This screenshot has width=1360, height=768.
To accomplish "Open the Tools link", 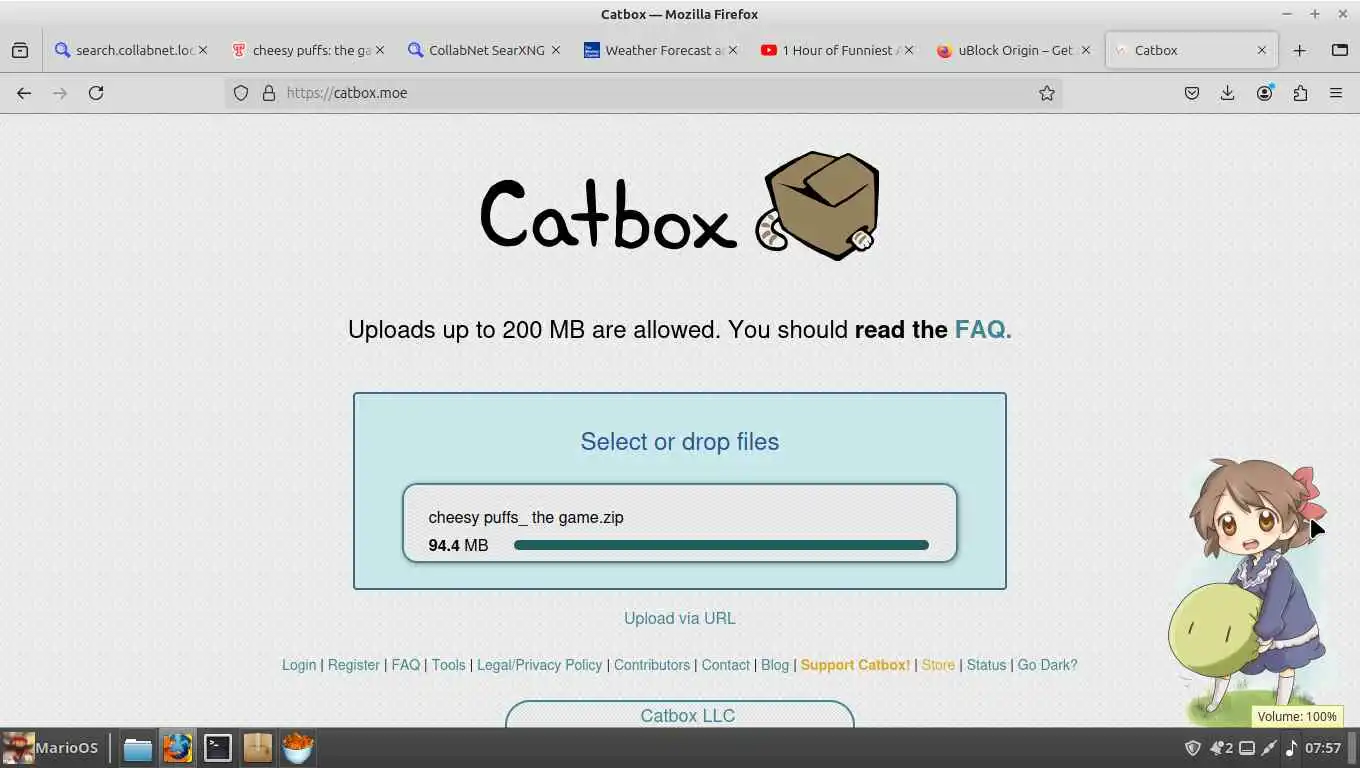I will [449, 665].
